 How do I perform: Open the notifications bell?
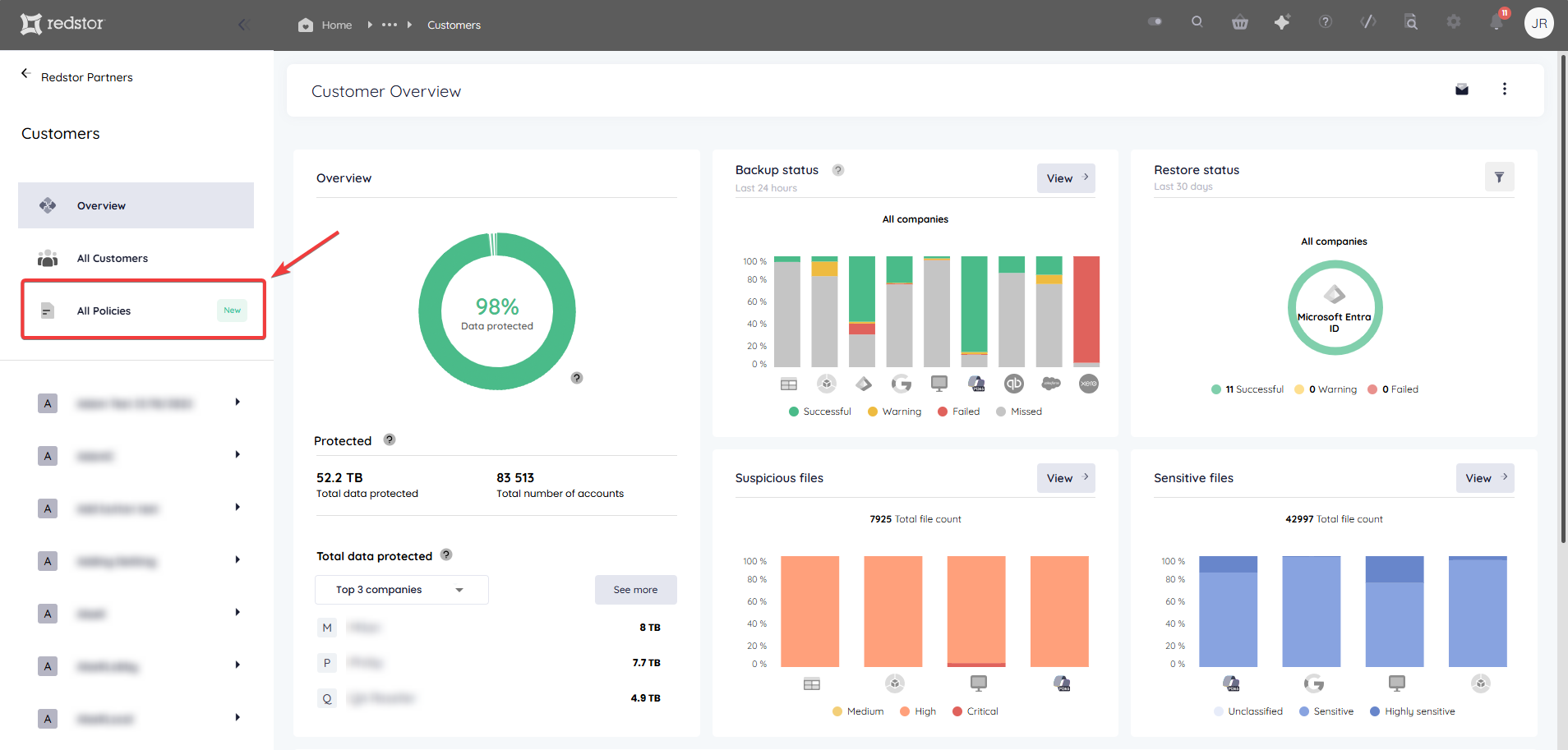[1497, 22]
